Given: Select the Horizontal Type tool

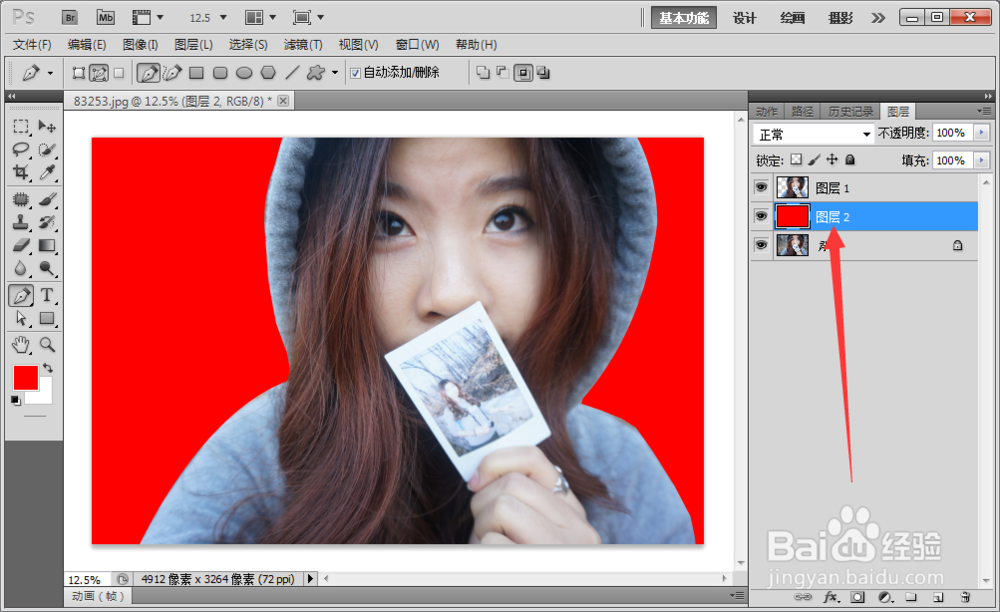Looking at the screenshot, I should coord(47,295).
